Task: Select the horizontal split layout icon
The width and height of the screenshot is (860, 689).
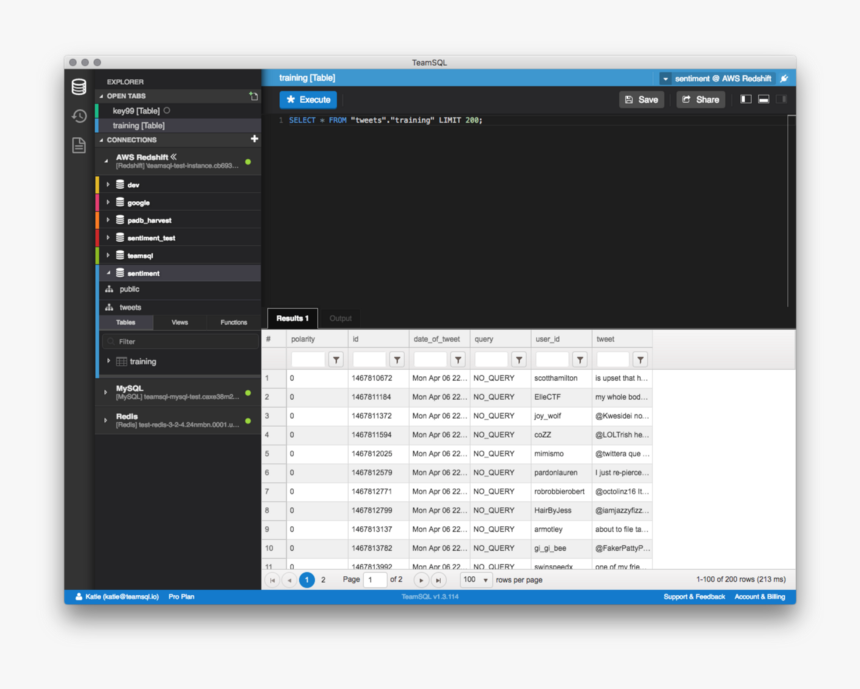Action: click(765, 99)
